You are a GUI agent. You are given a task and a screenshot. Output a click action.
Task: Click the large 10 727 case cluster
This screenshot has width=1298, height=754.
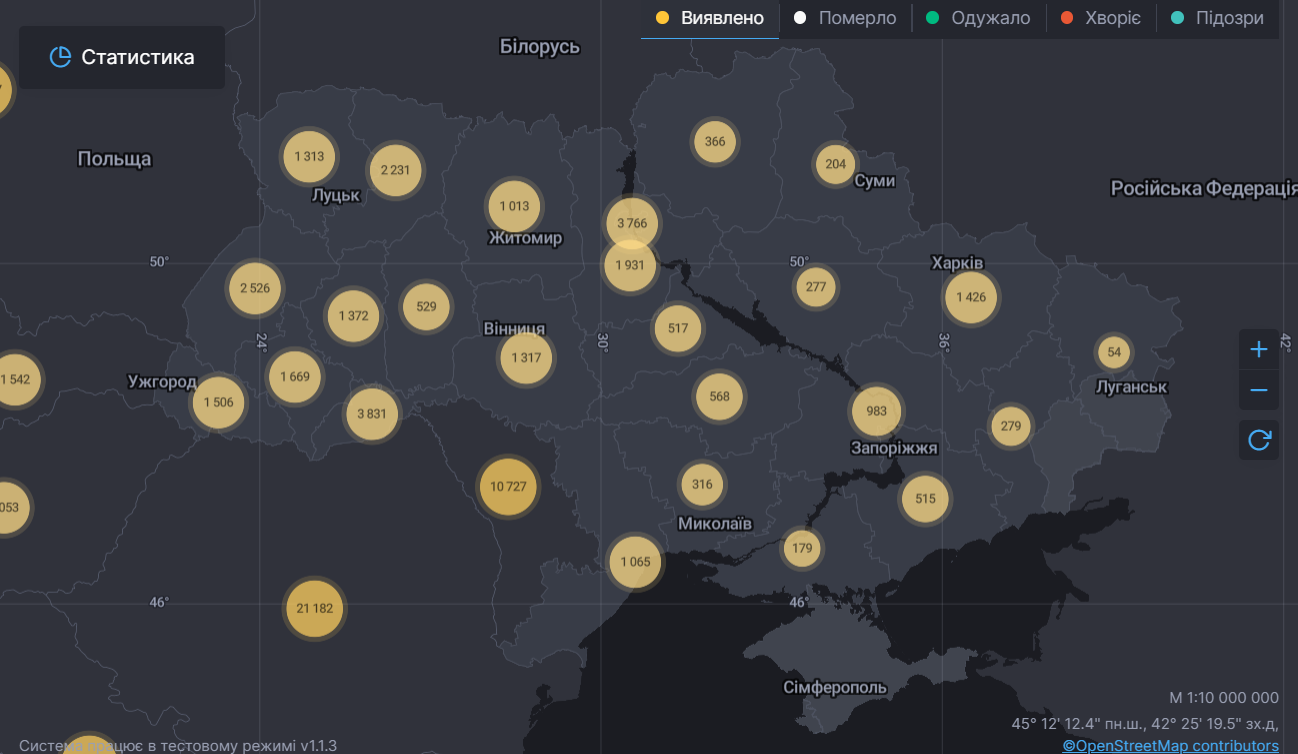pos(508,487)
